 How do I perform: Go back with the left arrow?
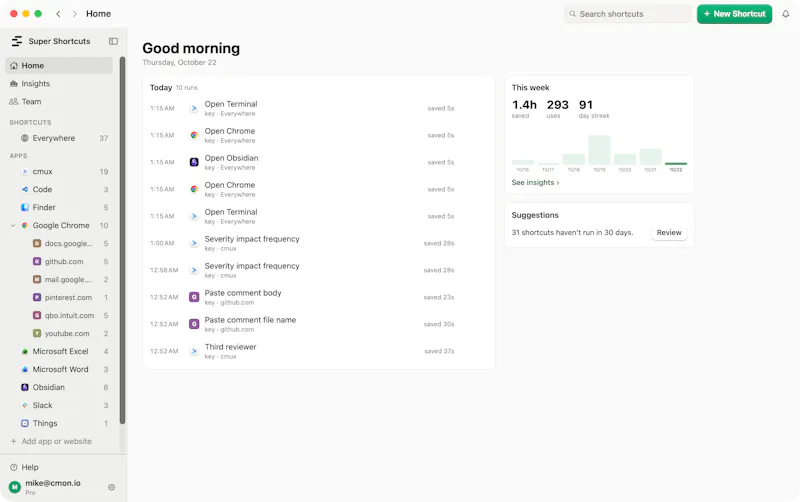58,14
